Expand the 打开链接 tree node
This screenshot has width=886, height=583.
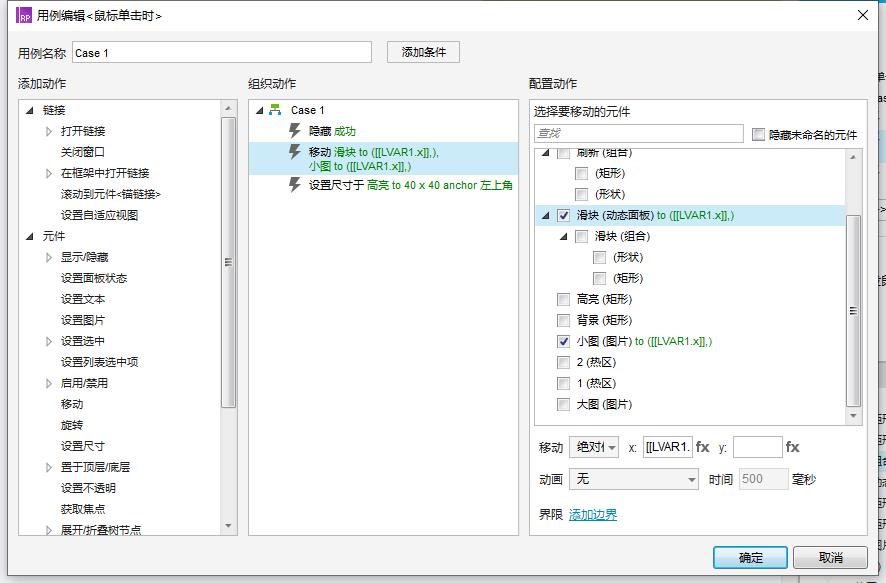point(49,131)
